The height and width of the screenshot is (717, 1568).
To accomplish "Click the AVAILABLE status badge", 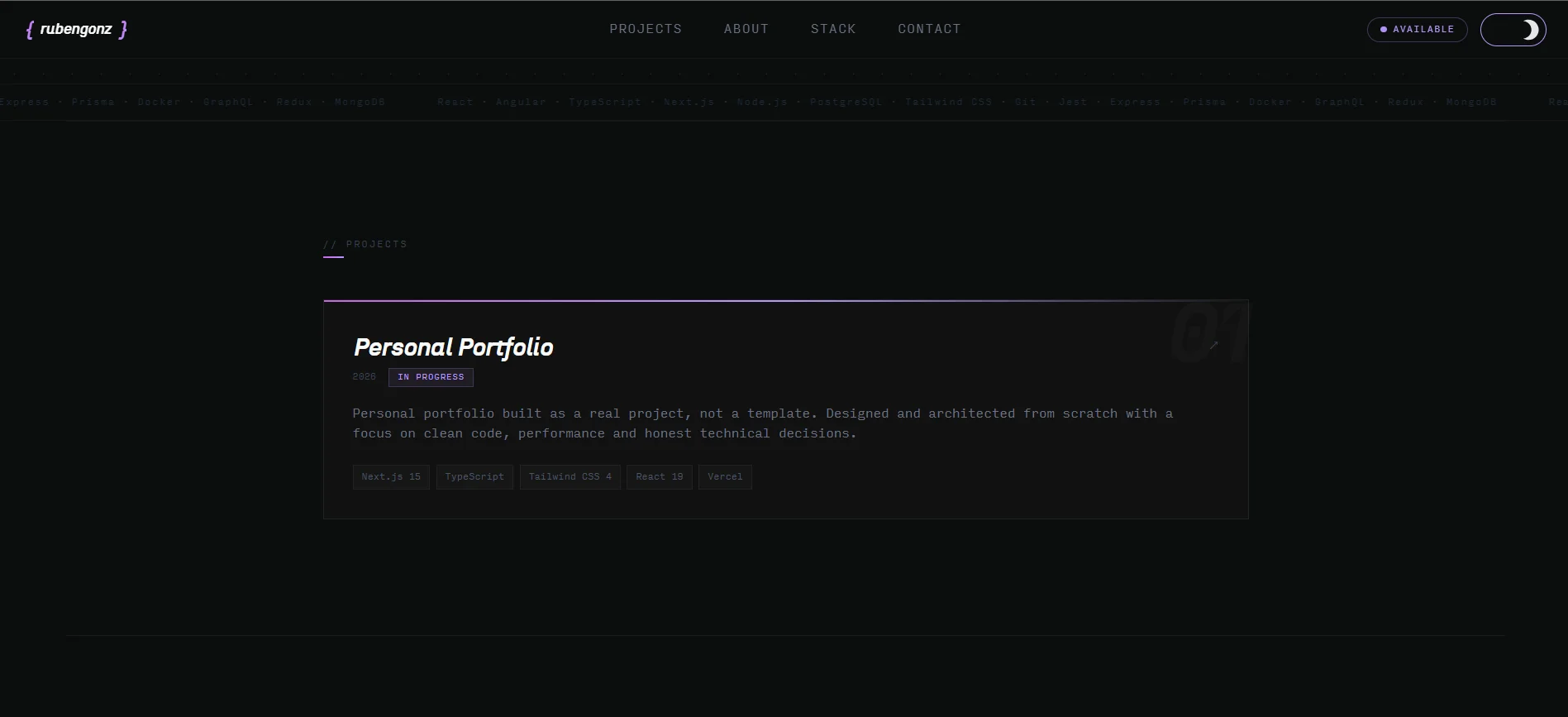I will (x=1417, y=30).
